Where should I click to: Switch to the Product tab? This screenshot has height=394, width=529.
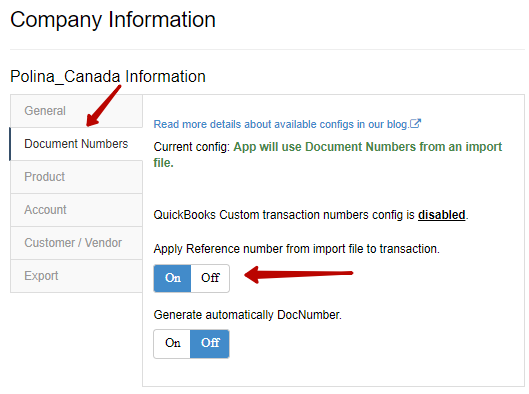coord(77,177)
